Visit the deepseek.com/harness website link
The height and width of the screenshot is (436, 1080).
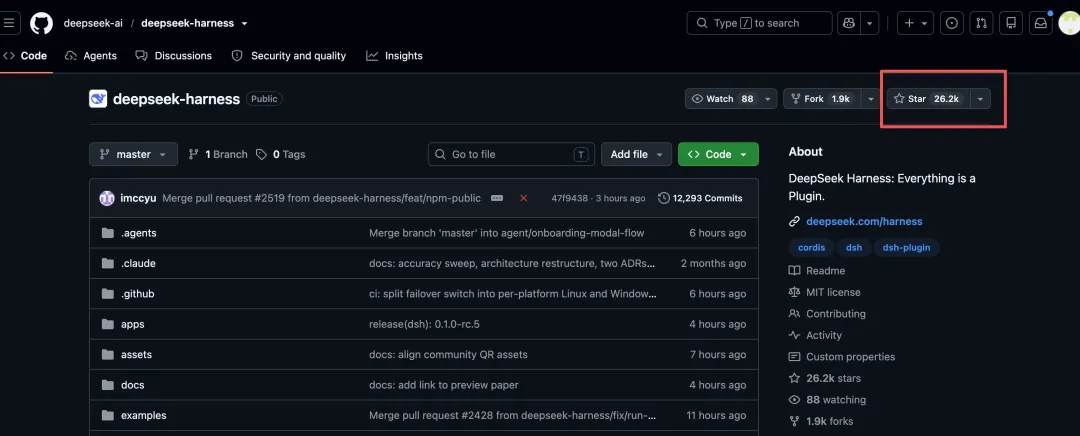[x=864, y=222]
